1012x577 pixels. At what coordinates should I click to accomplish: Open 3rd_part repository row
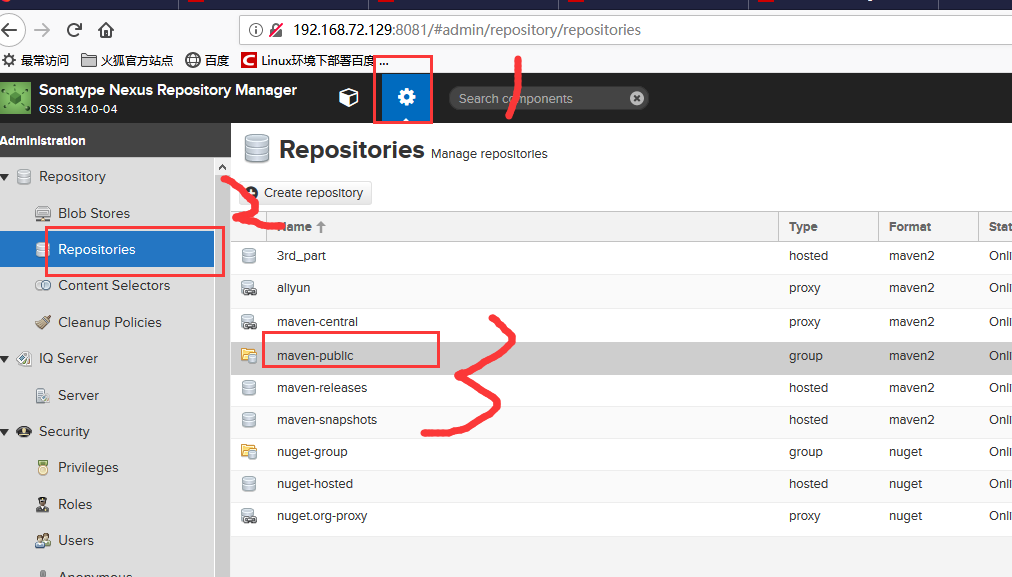622,256
